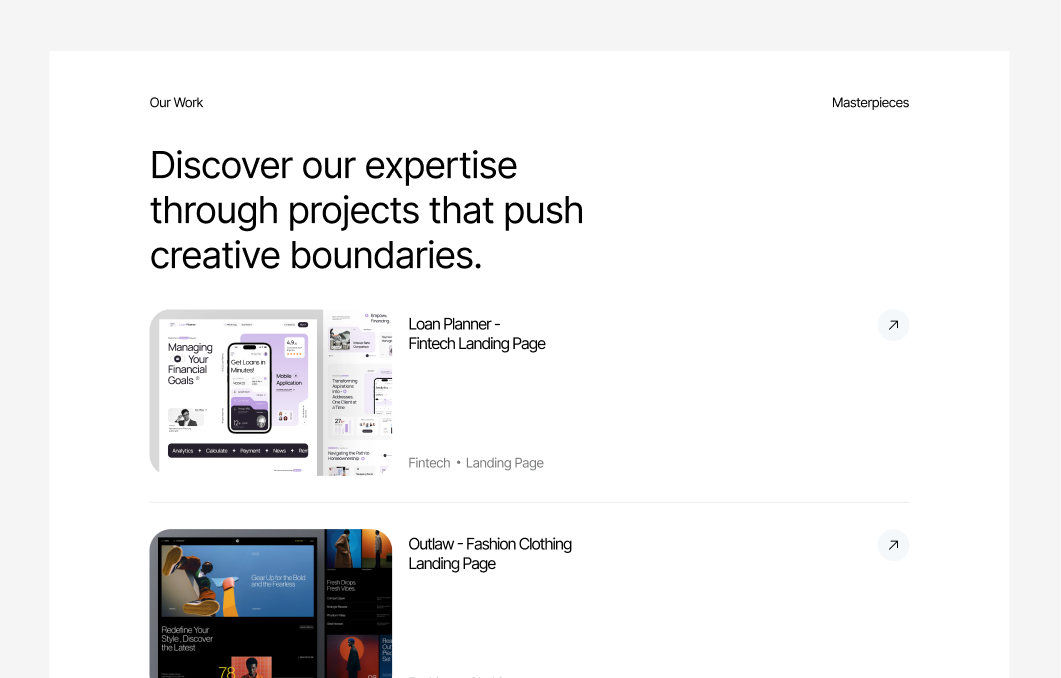
Task: Click the 'Outlaw - Fashion Clothing Landing Page' title
Action: (x=489, y=554)
